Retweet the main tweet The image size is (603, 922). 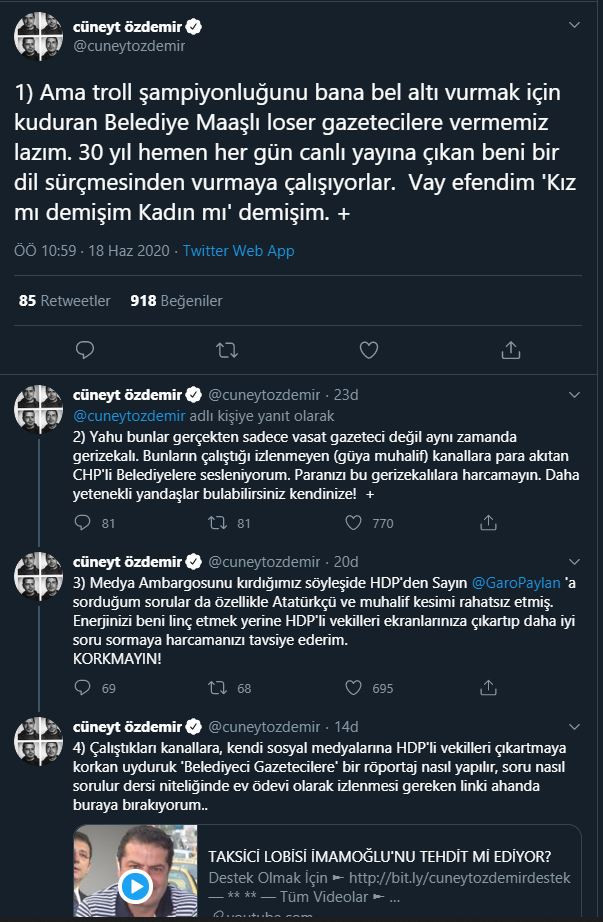click(x=226, y=350)
